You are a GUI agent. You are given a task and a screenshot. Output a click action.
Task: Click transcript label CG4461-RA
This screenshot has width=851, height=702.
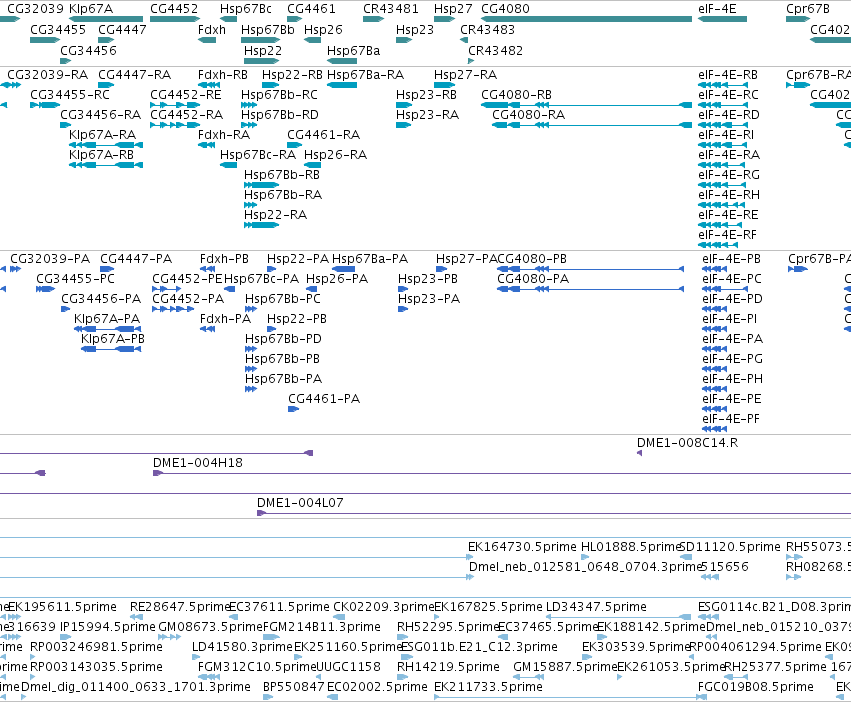click(x=323, y=135)
